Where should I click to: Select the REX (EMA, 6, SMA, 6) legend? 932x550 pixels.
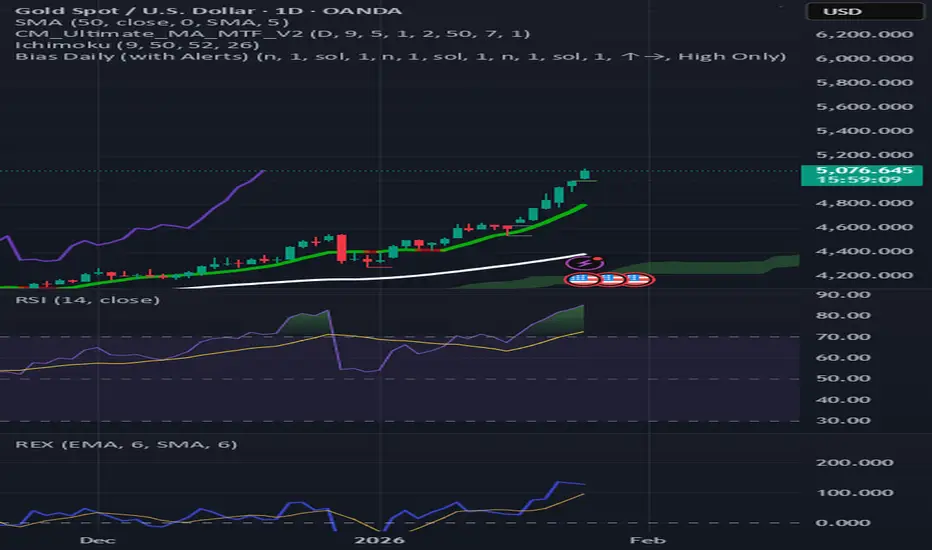(126, 444)
